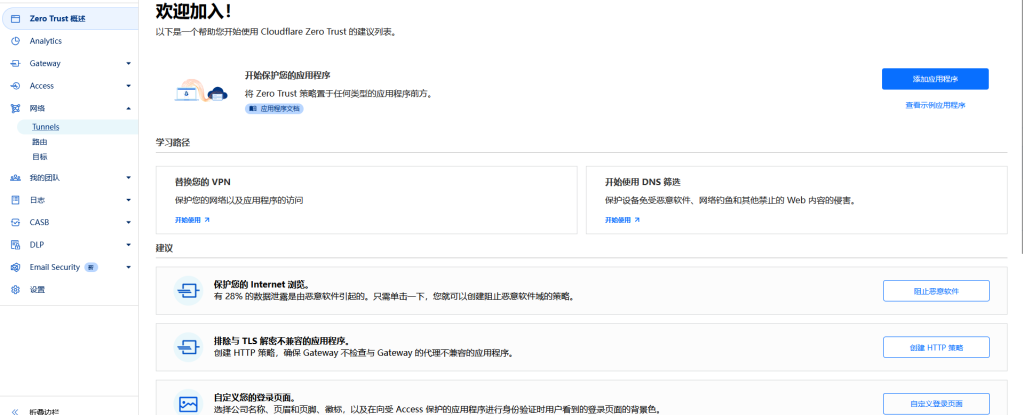Open Zero Trust 概述 page

click(71, 19)
